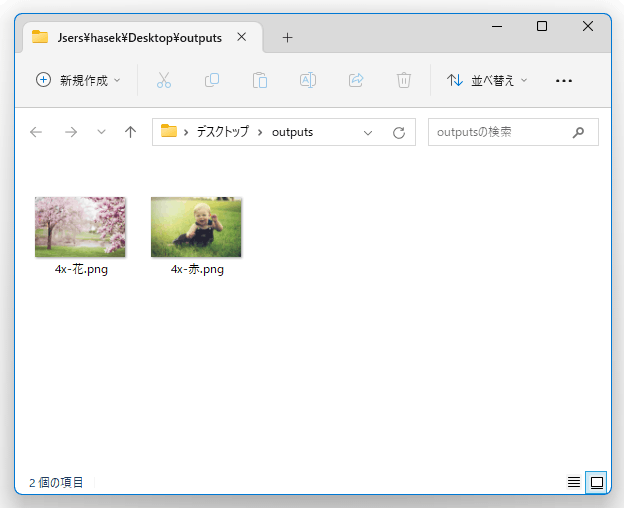Click the 2 個の項目 status text
The image size is (624, 508).
(x=56, y=483)
